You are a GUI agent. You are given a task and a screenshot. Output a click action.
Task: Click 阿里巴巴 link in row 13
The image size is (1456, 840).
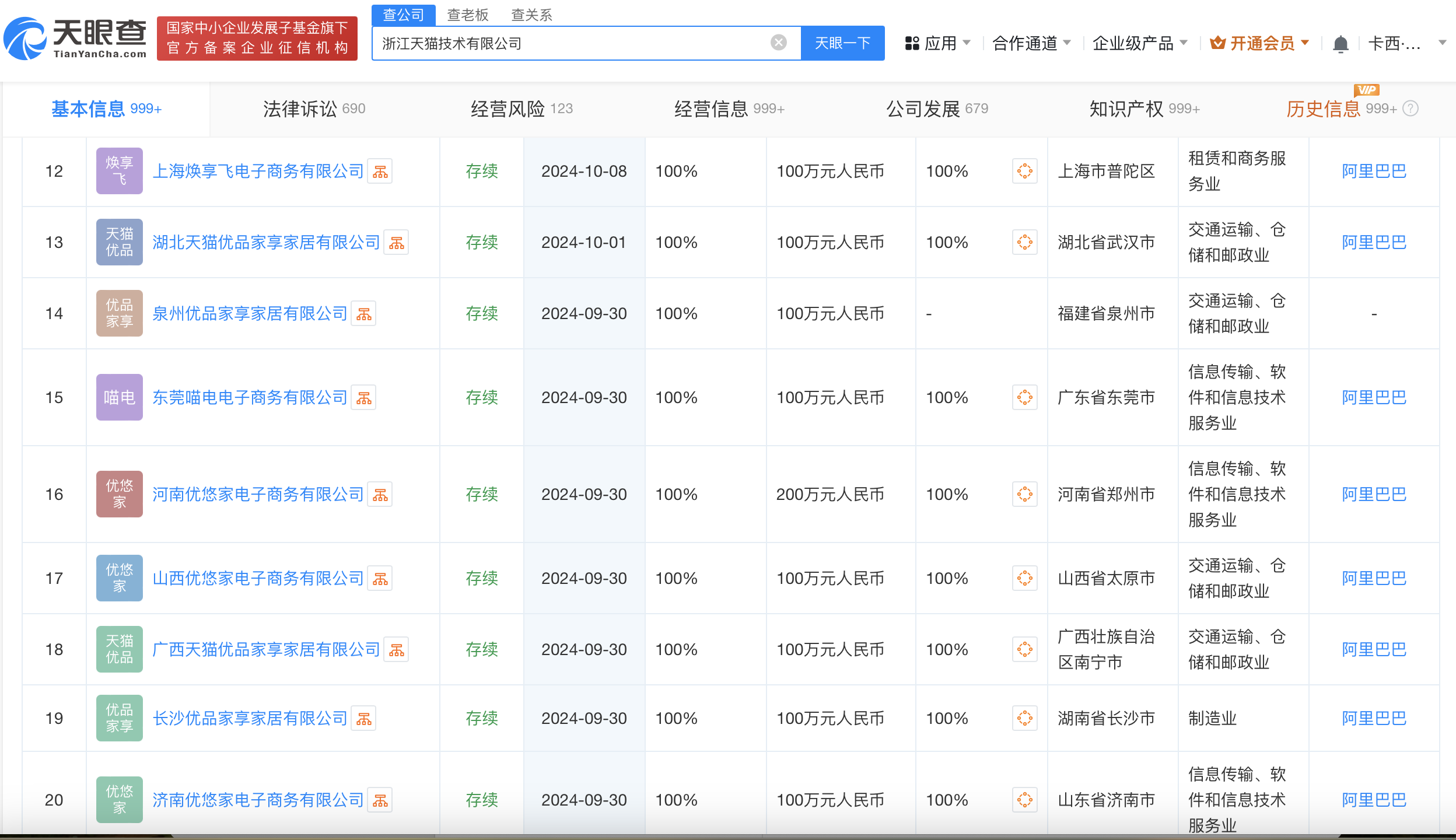pyautogui.click(x=1374, y=243)
